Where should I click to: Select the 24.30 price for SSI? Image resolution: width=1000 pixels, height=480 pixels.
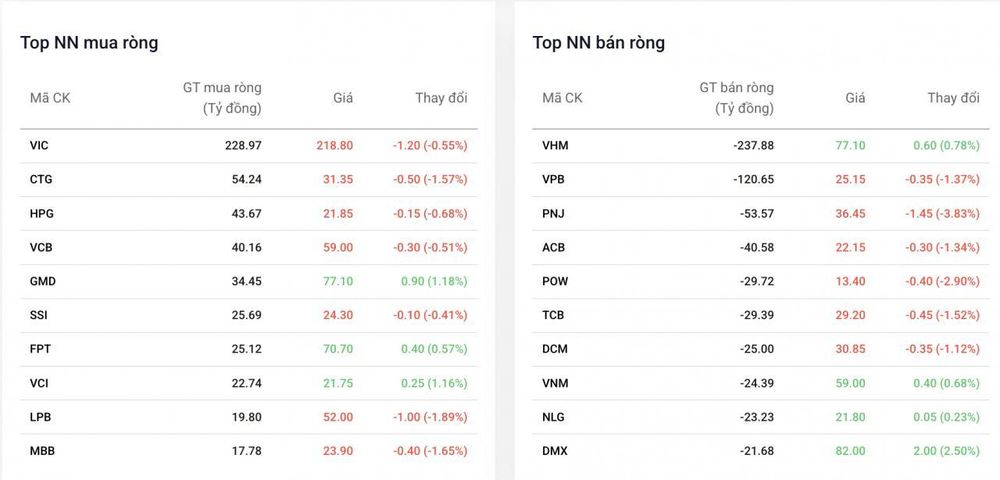point(338,315)
